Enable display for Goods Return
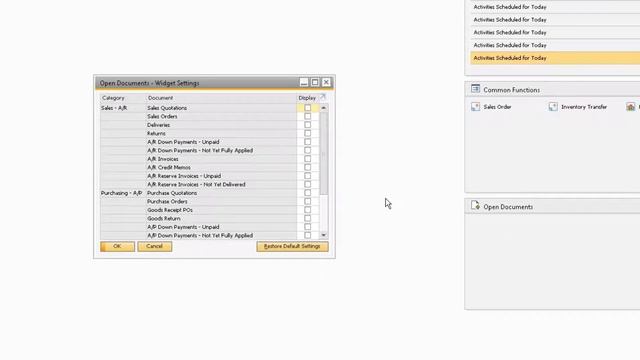Screen dimensions: 640x360 tap(307, 218)
